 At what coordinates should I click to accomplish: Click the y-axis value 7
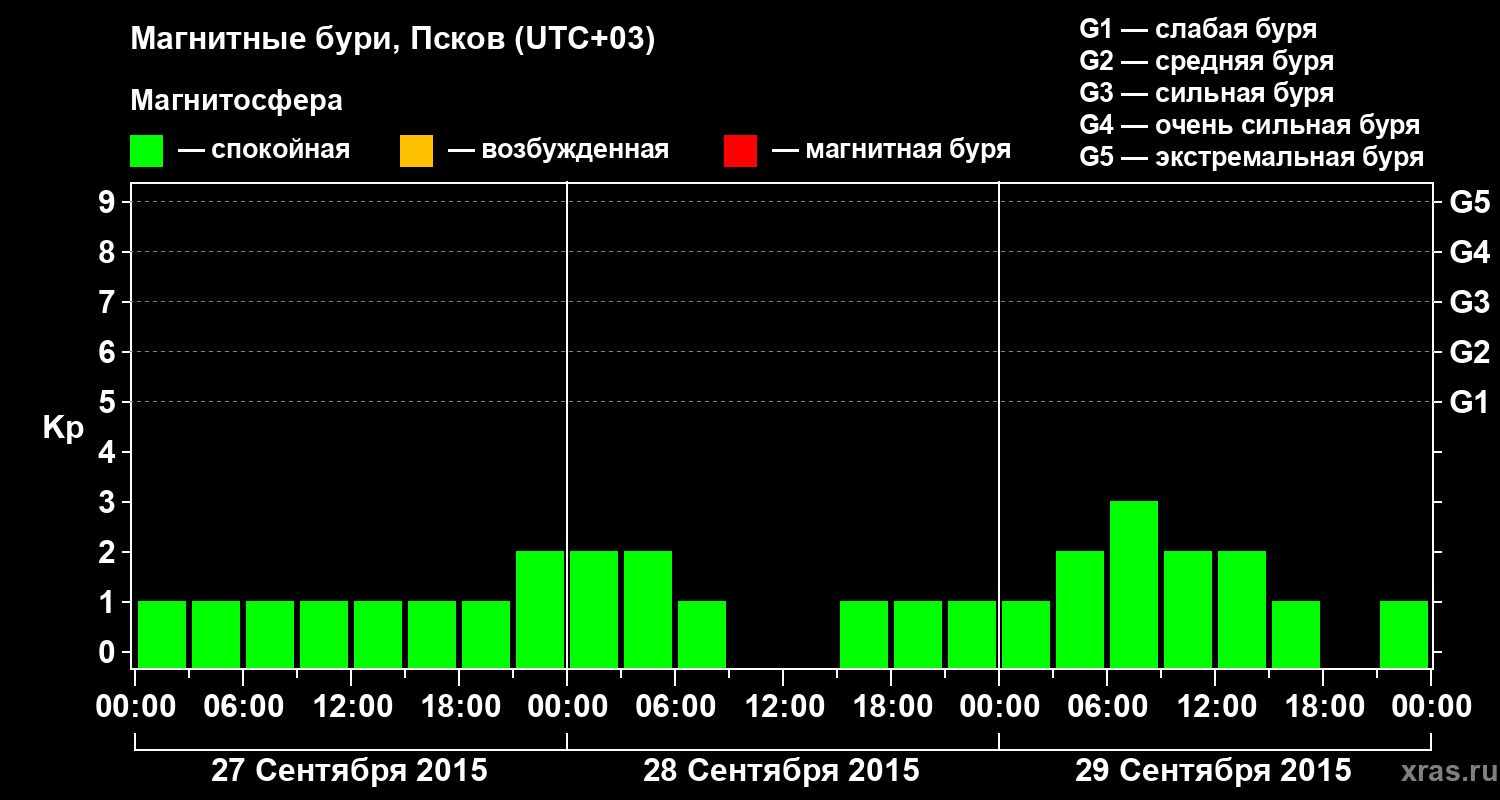109,302
